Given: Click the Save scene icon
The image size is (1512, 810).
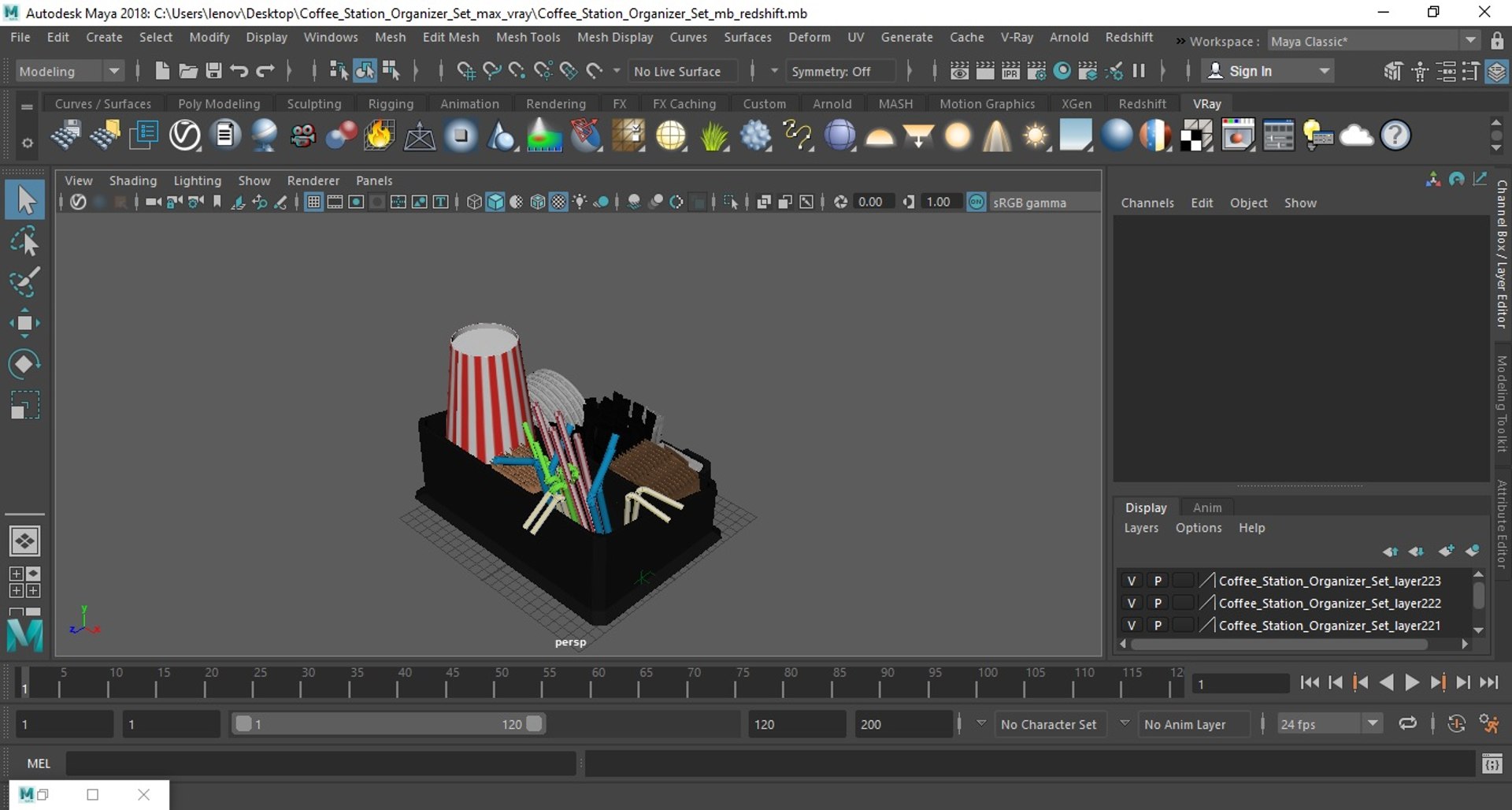Looking at the screenshot, I should point(213,71).
